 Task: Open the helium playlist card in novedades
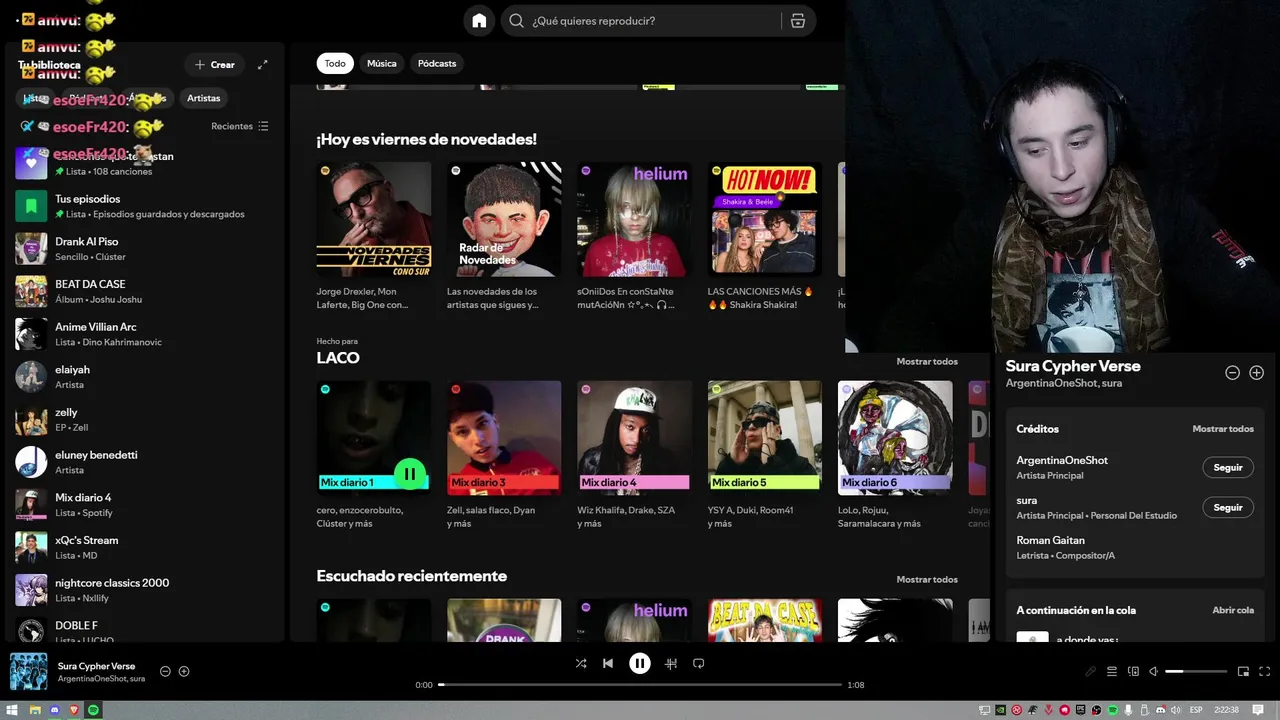(x=634, y=236)
